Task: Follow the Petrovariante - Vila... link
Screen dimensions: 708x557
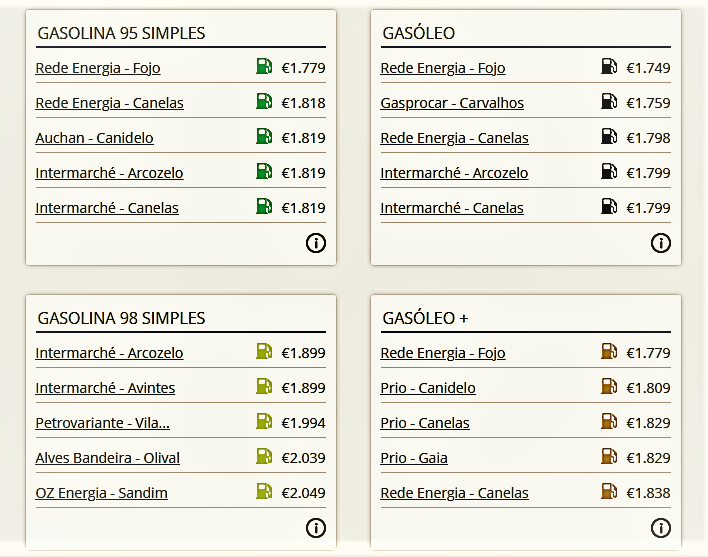Action: click(x=102, y=423)
